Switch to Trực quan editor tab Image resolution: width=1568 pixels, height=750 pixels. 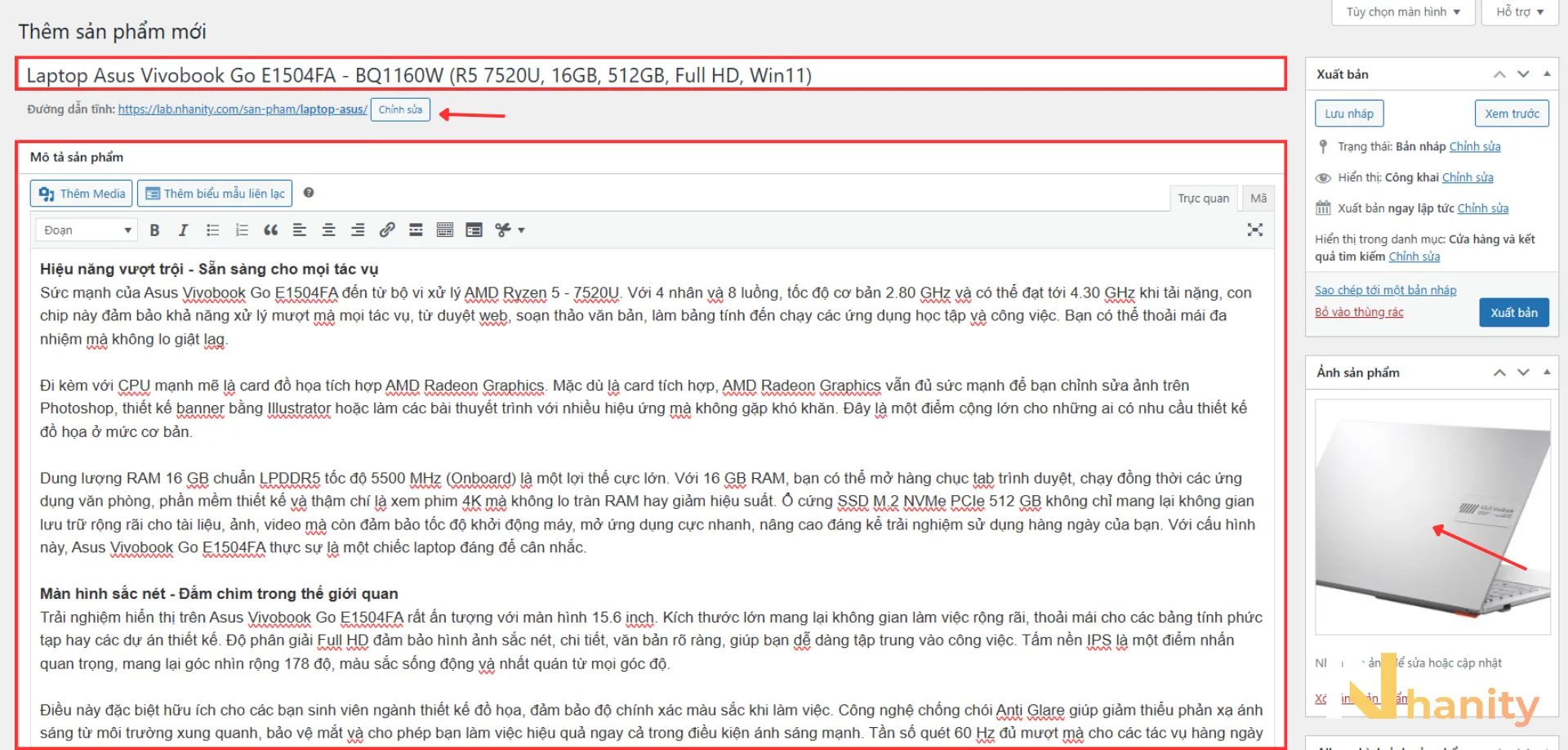(x=1203, y=199)
